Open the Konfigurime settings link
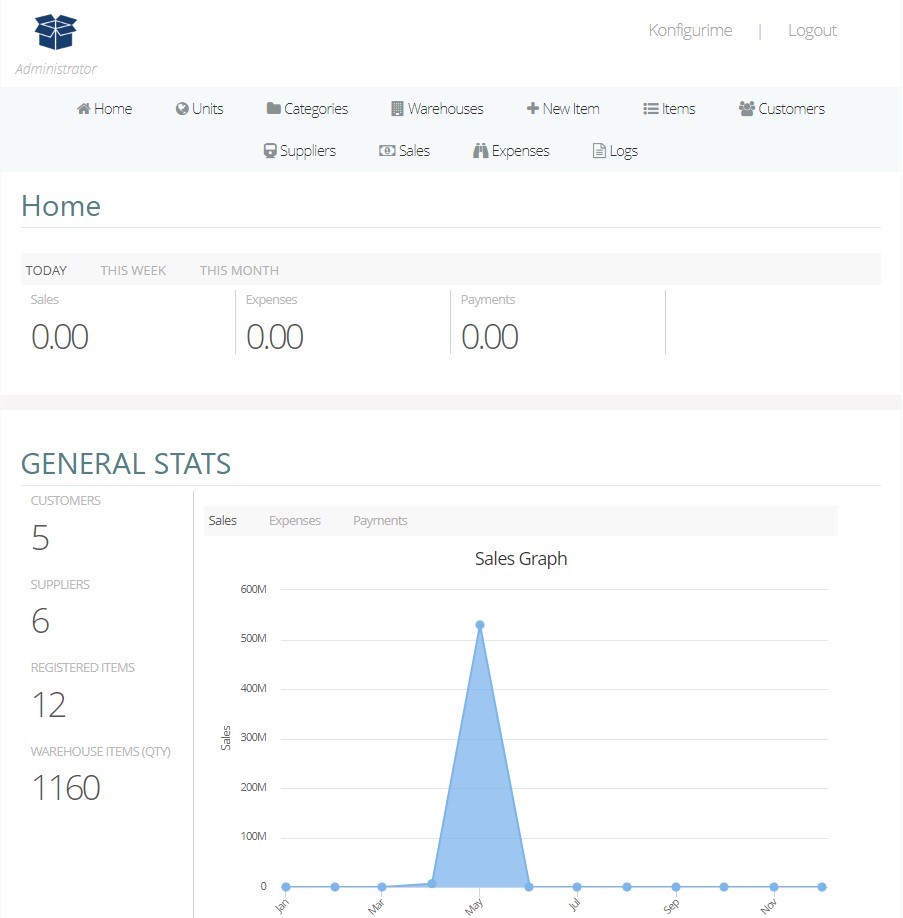Screen dimensions: 903x918 [x=690, y=30]
